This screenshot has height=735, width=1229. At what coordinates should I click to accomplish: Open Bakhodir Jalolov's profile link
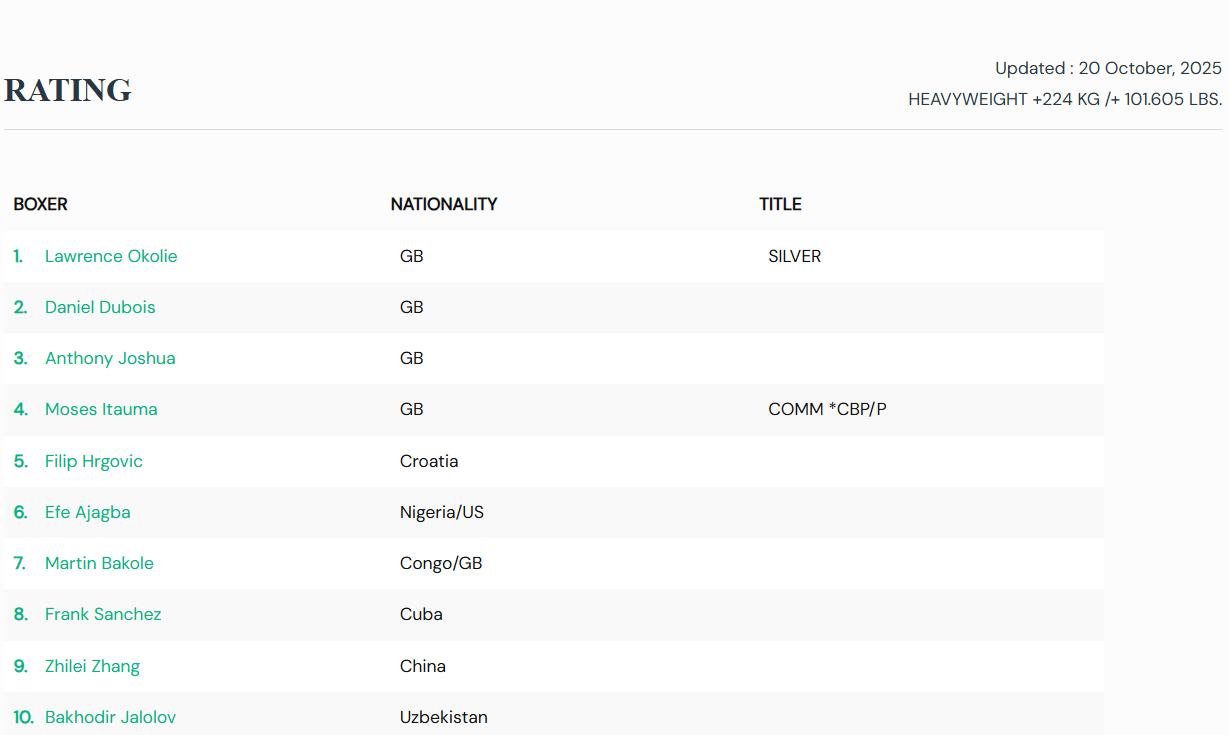pyautogui.click(x=110, y=717)
